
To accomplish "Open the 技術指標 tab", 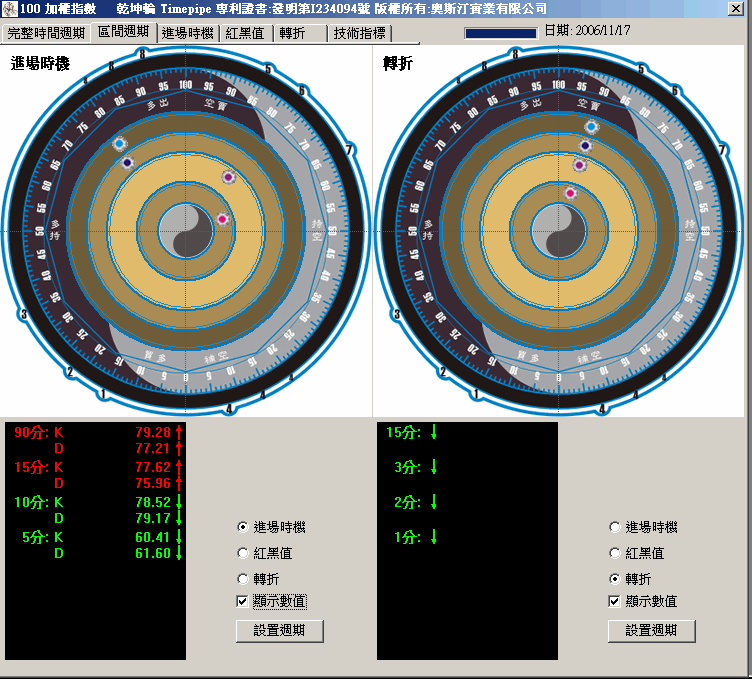I will [x=359, y=33].
